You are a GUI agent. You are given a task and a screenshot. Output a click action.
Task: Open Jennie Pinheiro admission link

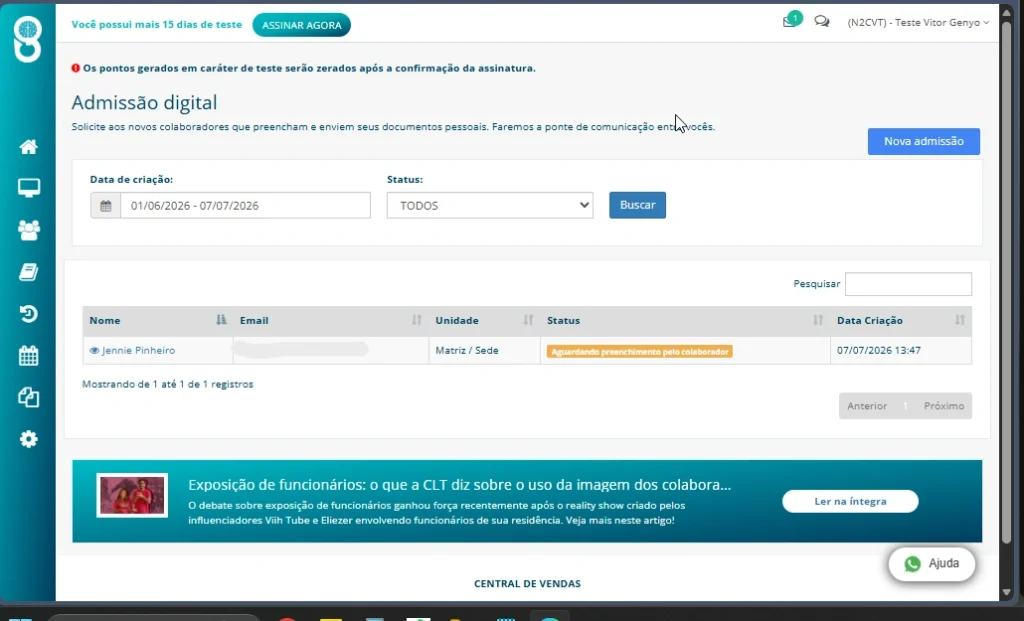[138, 351]
